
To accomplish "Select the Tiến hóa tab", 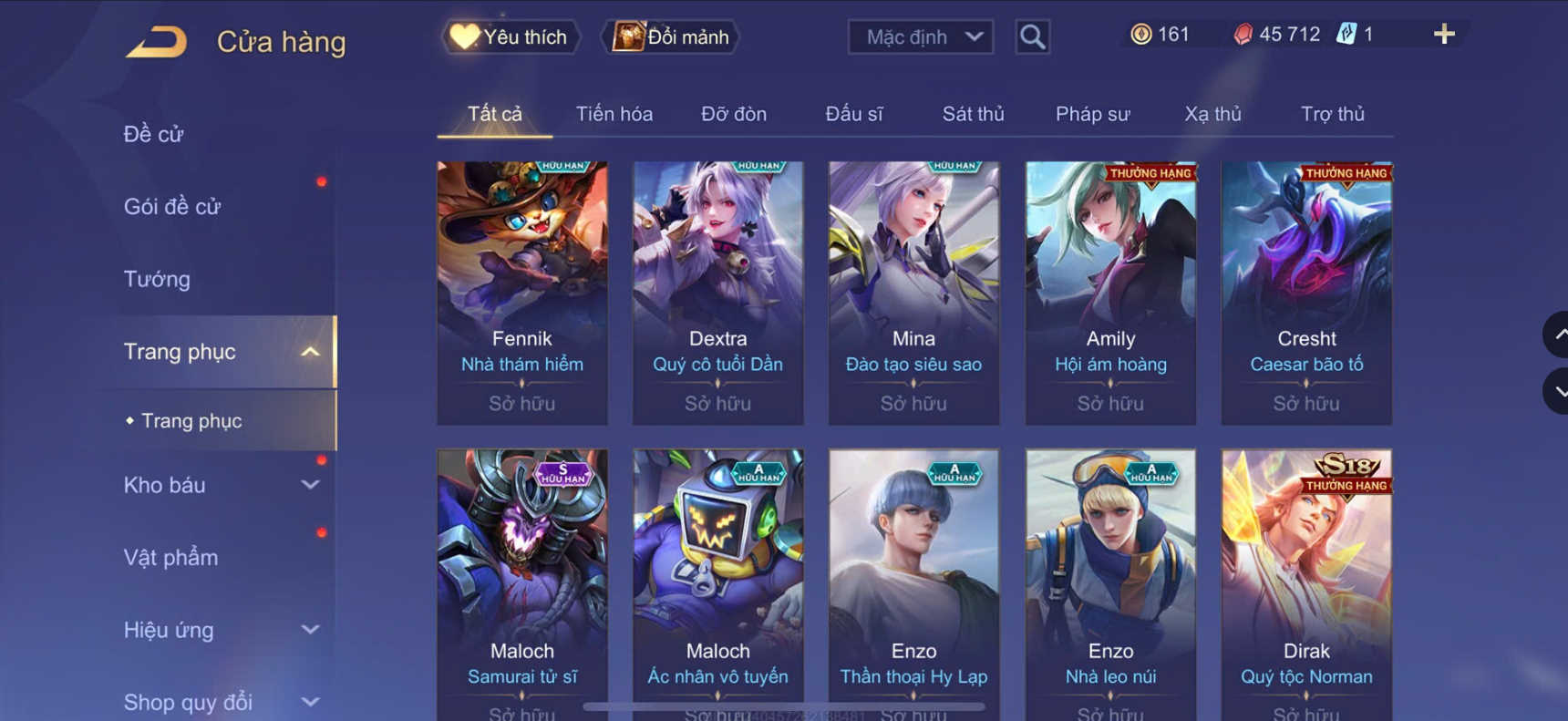I will click(614, 114).
